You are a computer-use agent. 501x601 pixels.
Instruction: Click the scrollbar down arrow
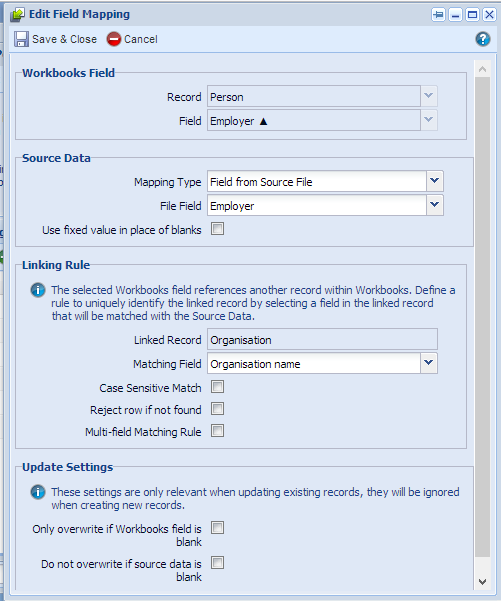[x=483, y=582]
